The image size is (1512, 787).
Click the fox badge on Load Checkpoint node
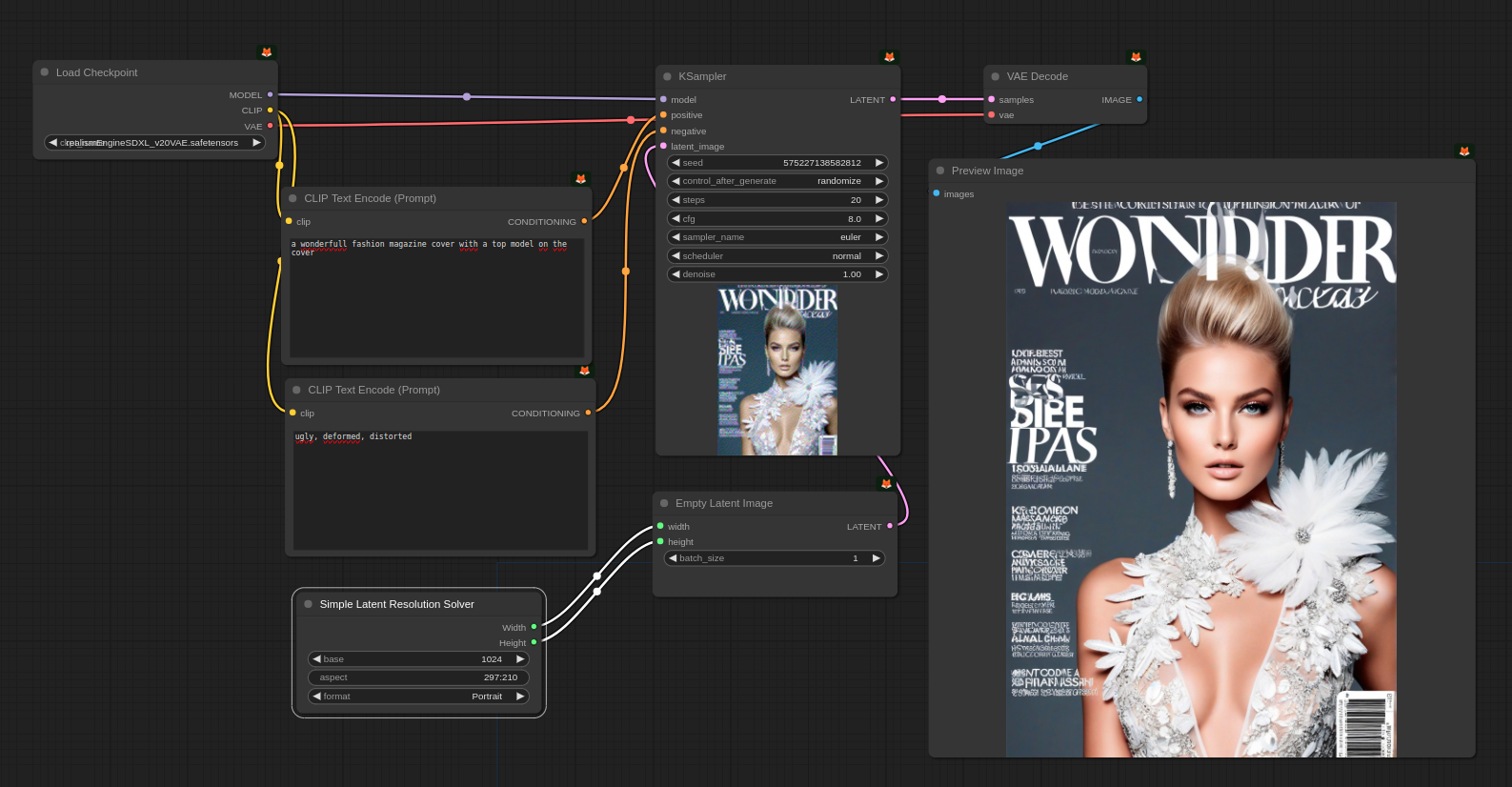pyautogui.click(x=267, y=52)
